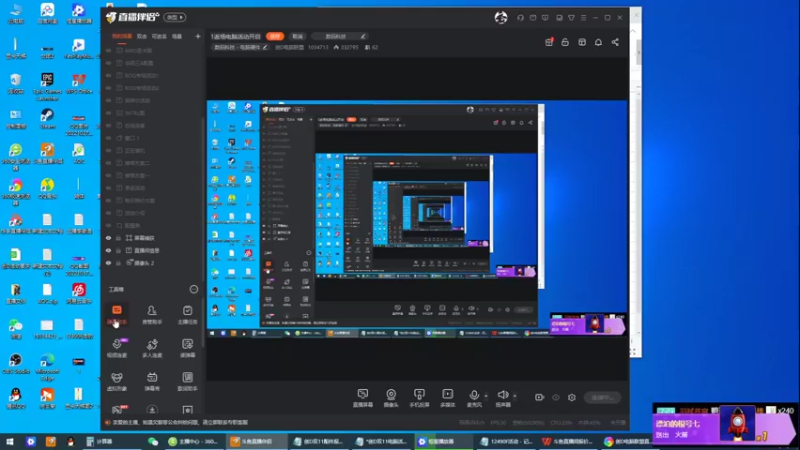Toggle visibility eye for 直播间信息 source

tap(108, 251)
